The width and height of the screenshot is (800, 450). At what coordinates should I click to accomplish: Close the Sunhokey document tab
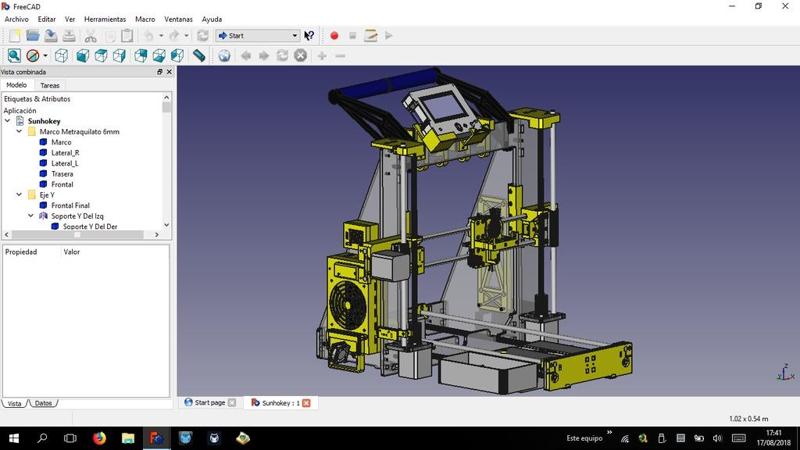(306, 403)
